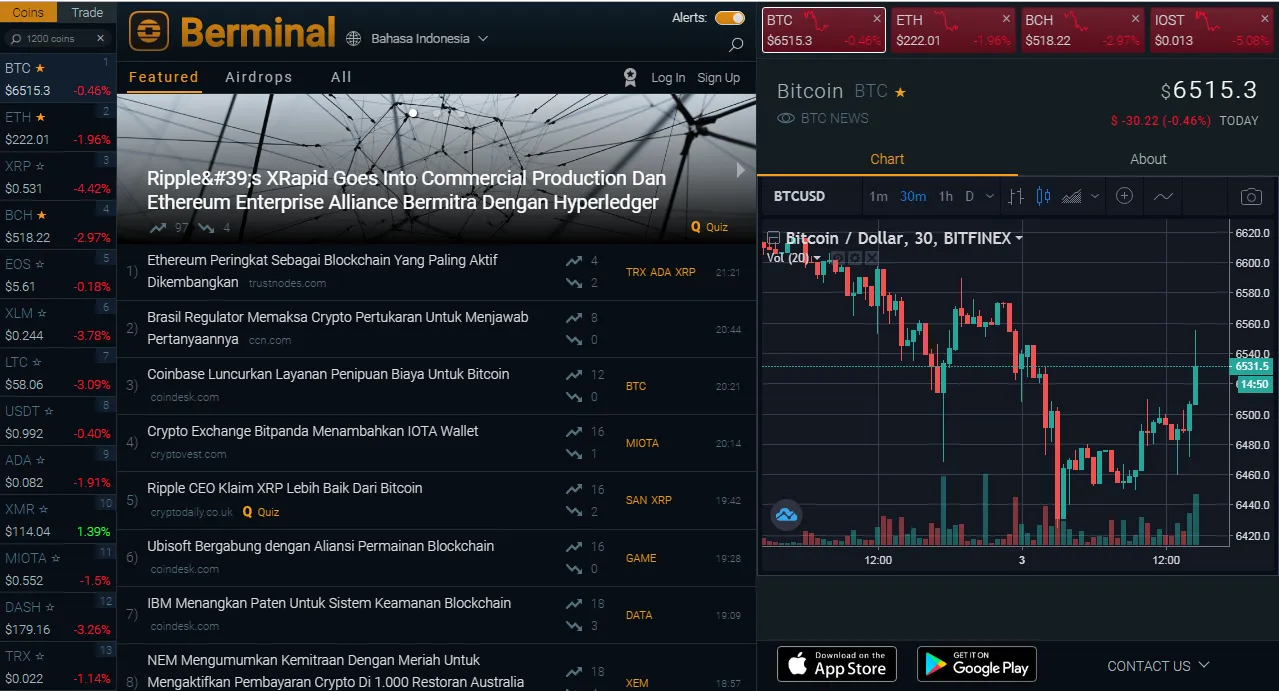Click the downvote trend icon for Bitpanda article
Screen dimensions: 1279x691
click(x=574, y=454)
